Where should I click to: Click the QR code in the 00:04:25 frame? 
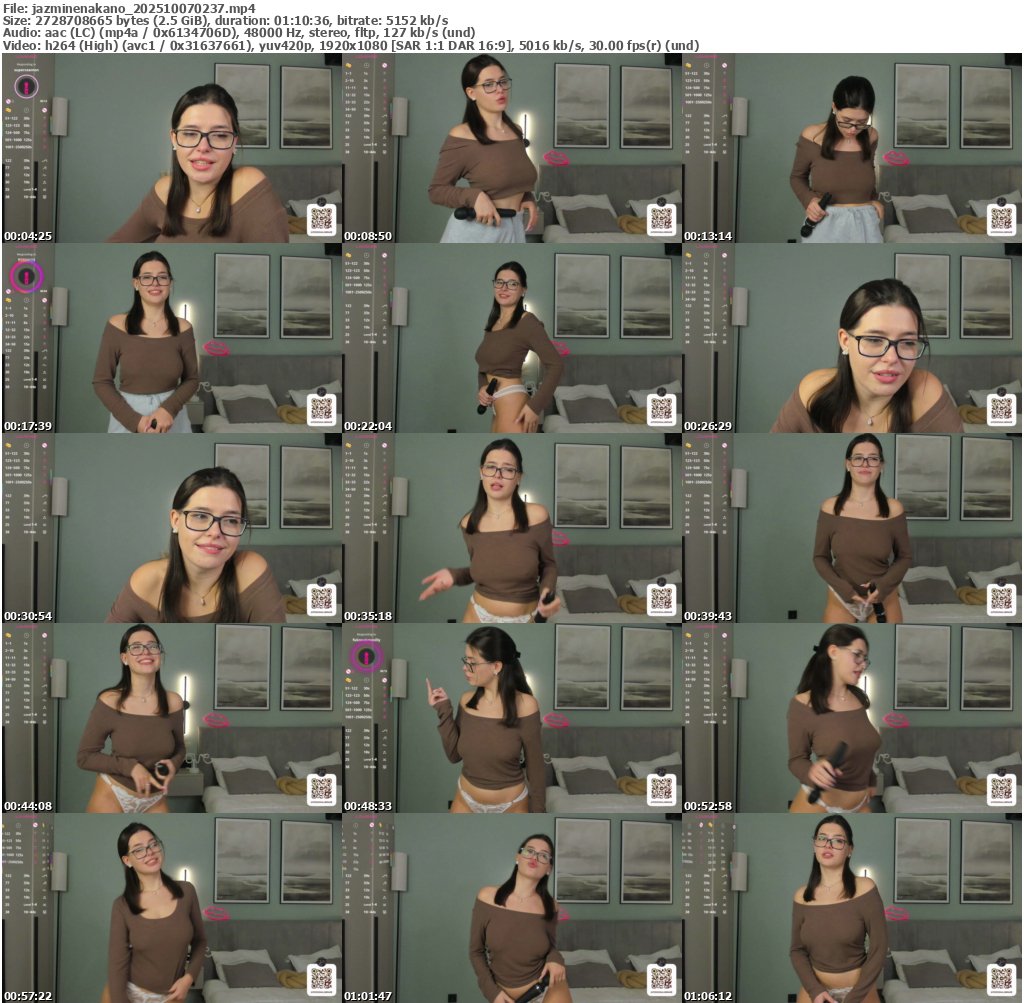tap(321, 219)
